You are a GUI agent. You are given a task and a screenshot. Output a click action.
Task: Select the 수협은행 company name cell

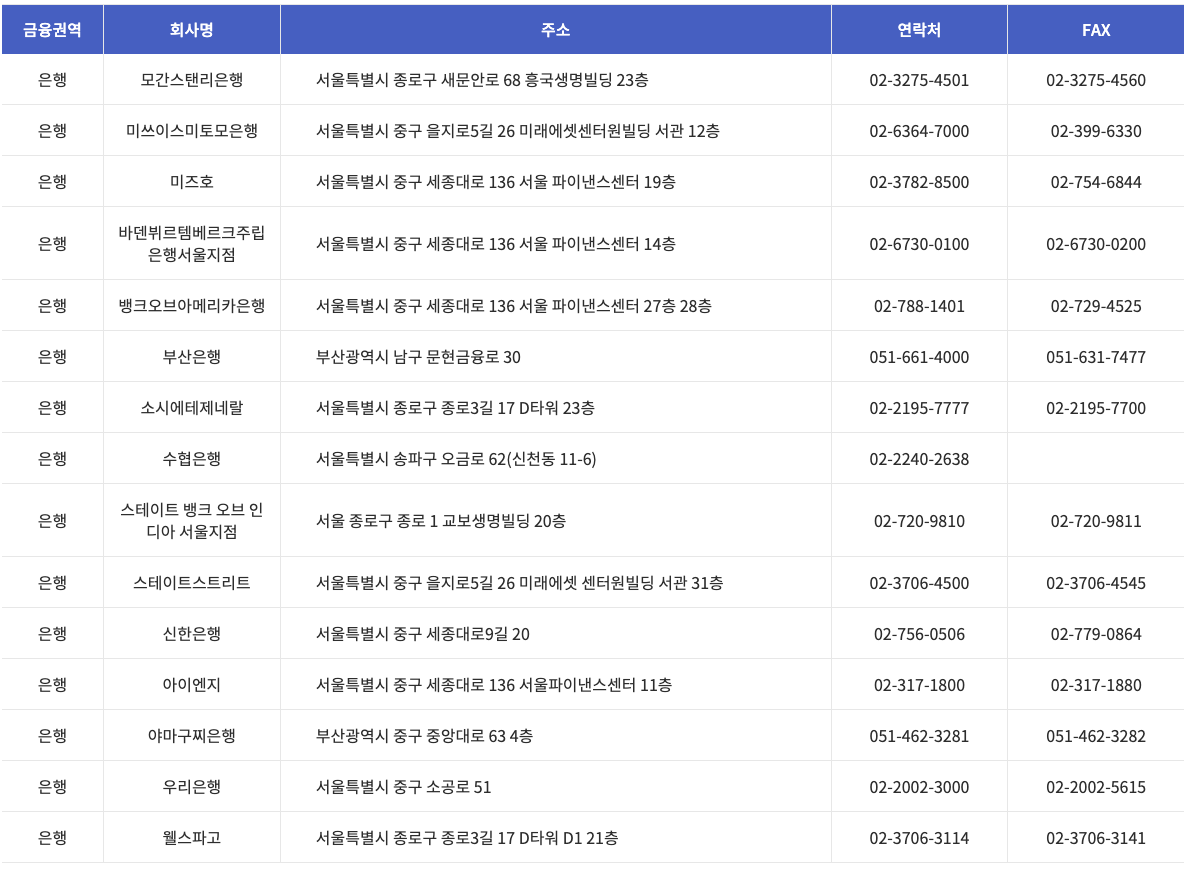pos(192,458)
